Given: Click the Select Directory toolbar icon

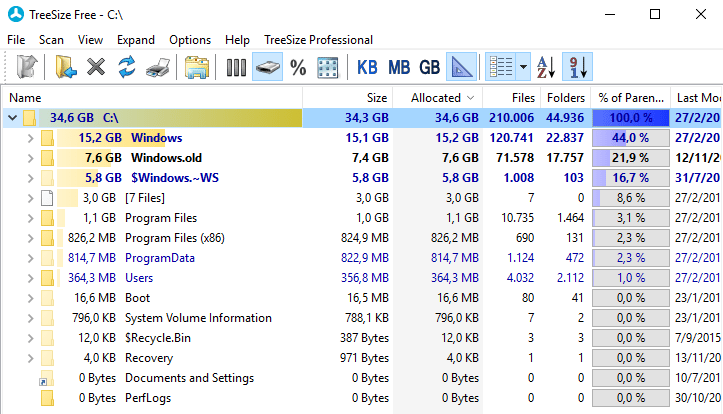Looking at the screenshot, I should 27,67.
